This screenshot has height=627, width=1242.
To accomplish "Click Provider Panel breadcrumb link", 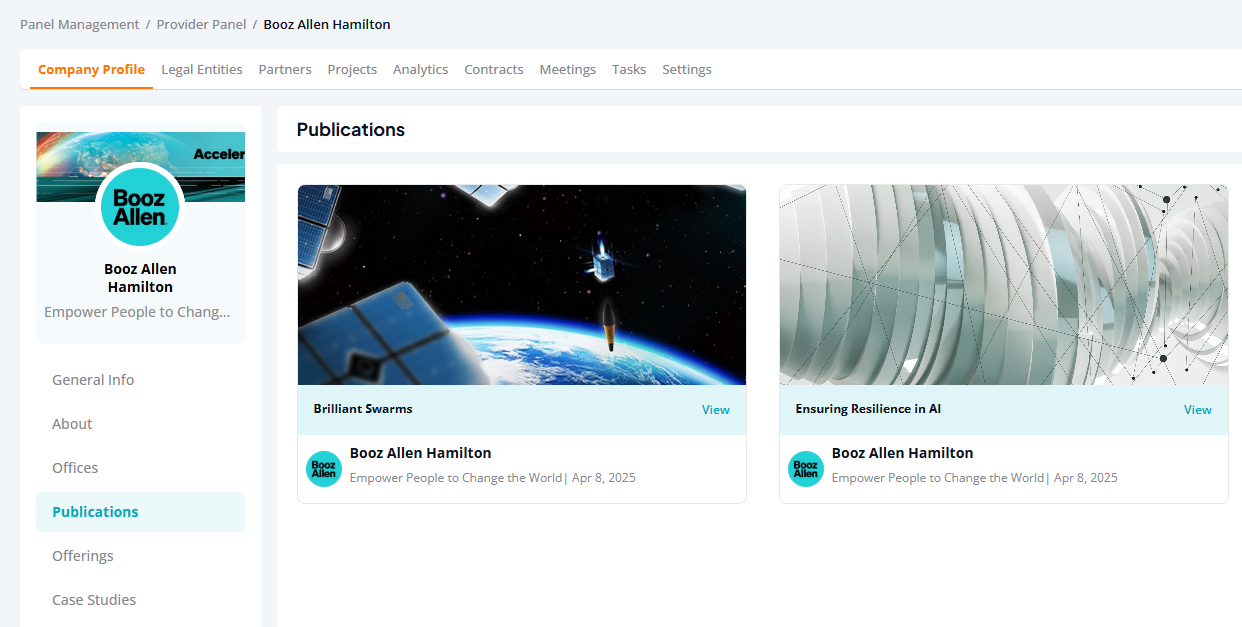I will click(201, 24).
